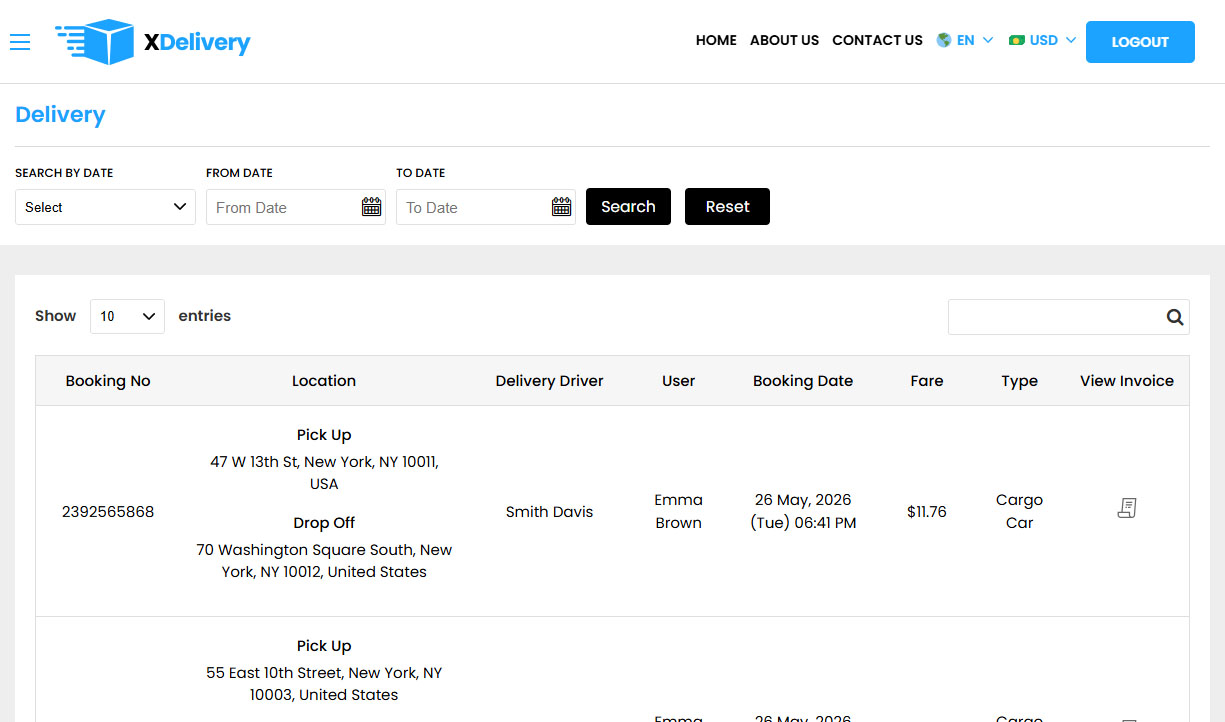
Task: Go to the HOME menu item
Action: (x=716, y=41)
